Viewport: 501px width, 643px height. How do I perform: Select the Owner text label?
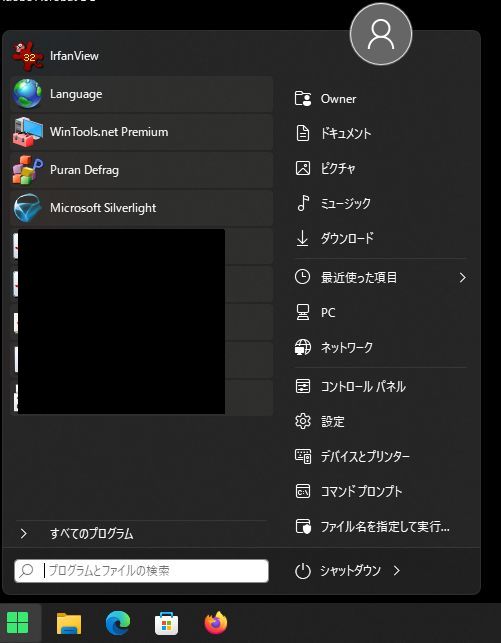point(338,99)
